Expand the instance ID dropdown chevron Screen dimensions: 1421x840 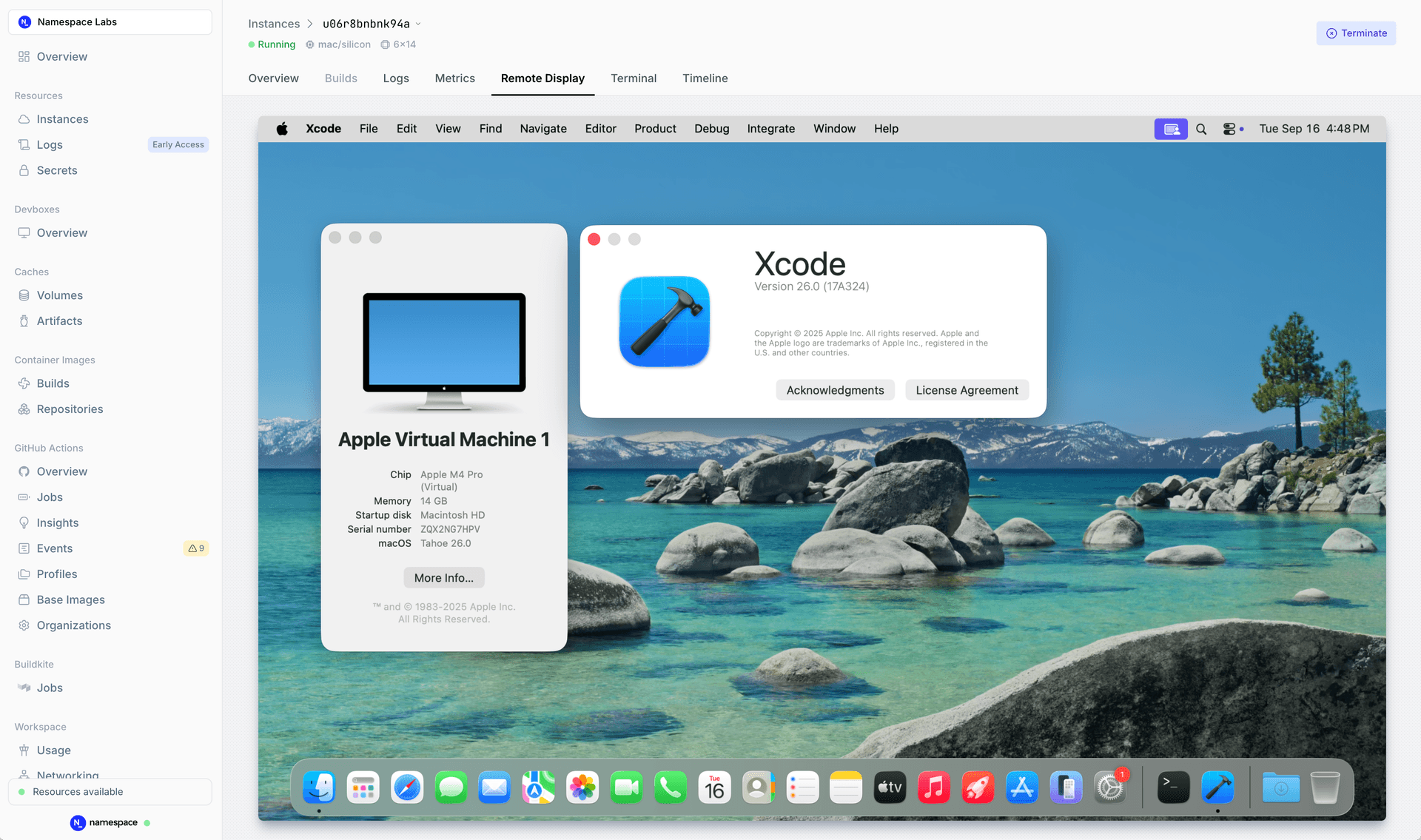419,23
